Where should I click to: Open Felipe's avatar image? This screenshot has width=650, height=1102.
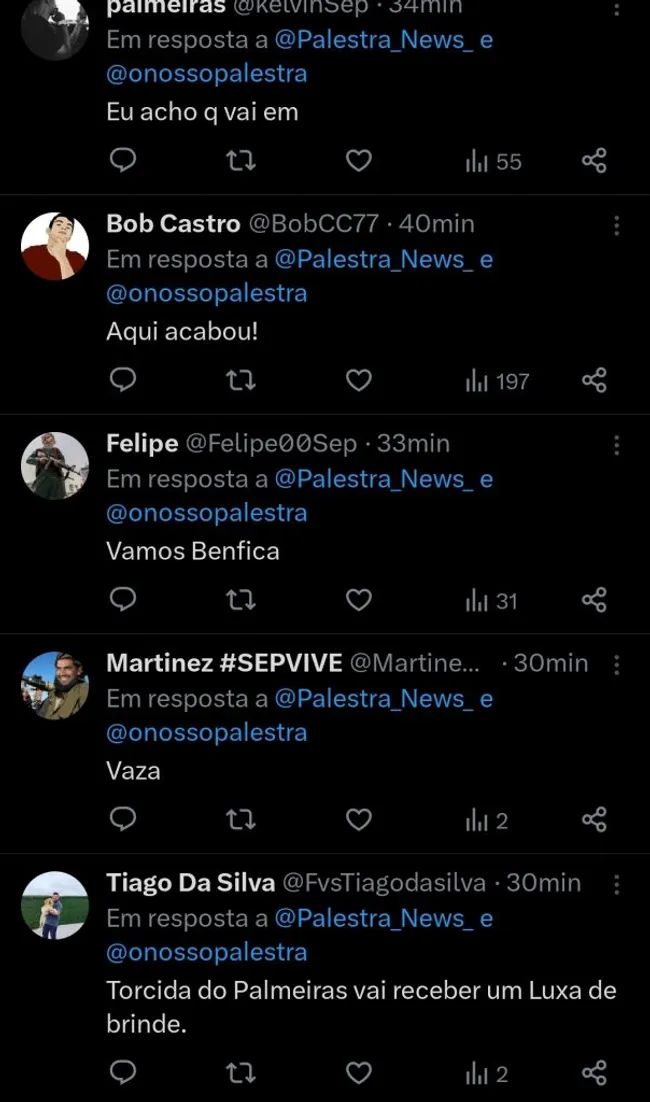click(x=55, y=465)
